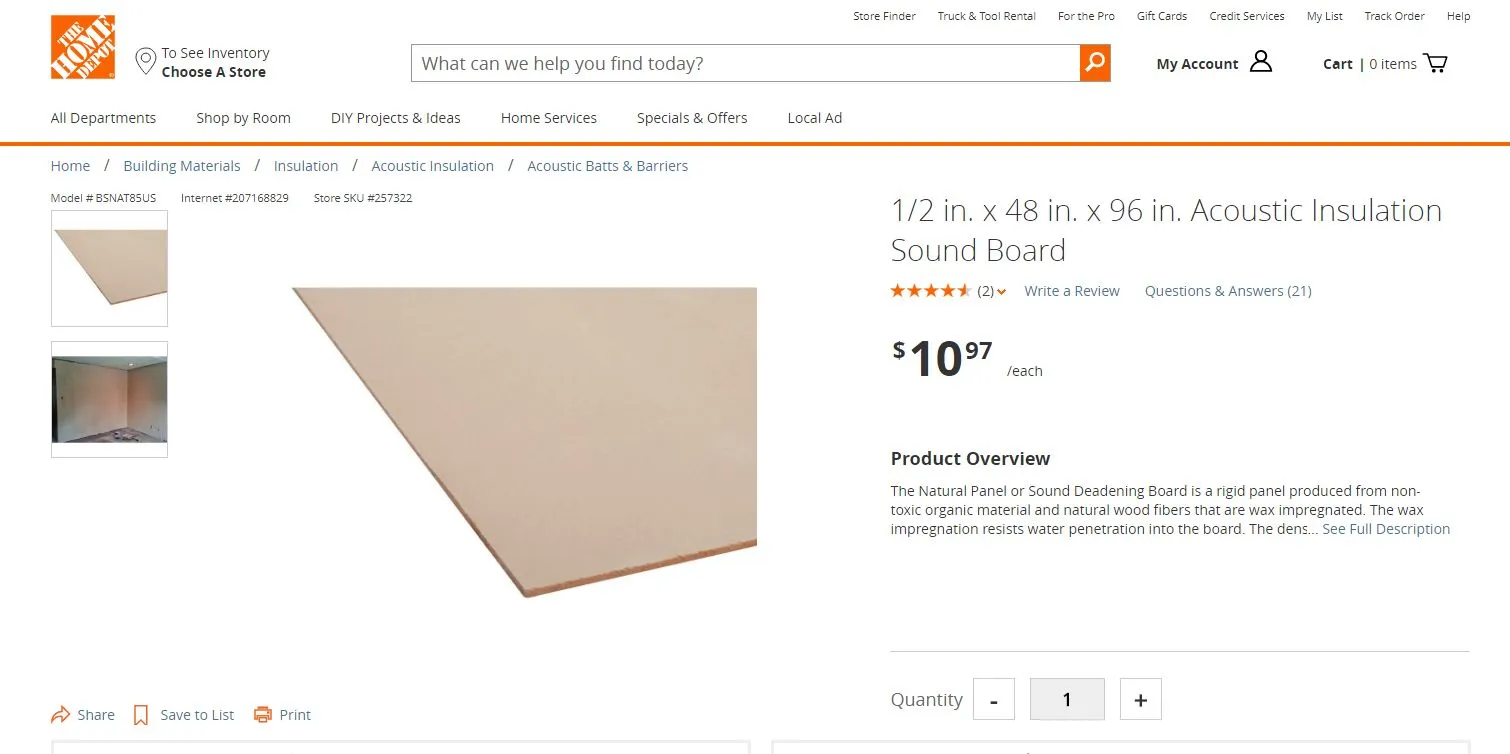Open the Specials & Offers menu
Screen dimensions: 1510x754
[x=692, y=118]
